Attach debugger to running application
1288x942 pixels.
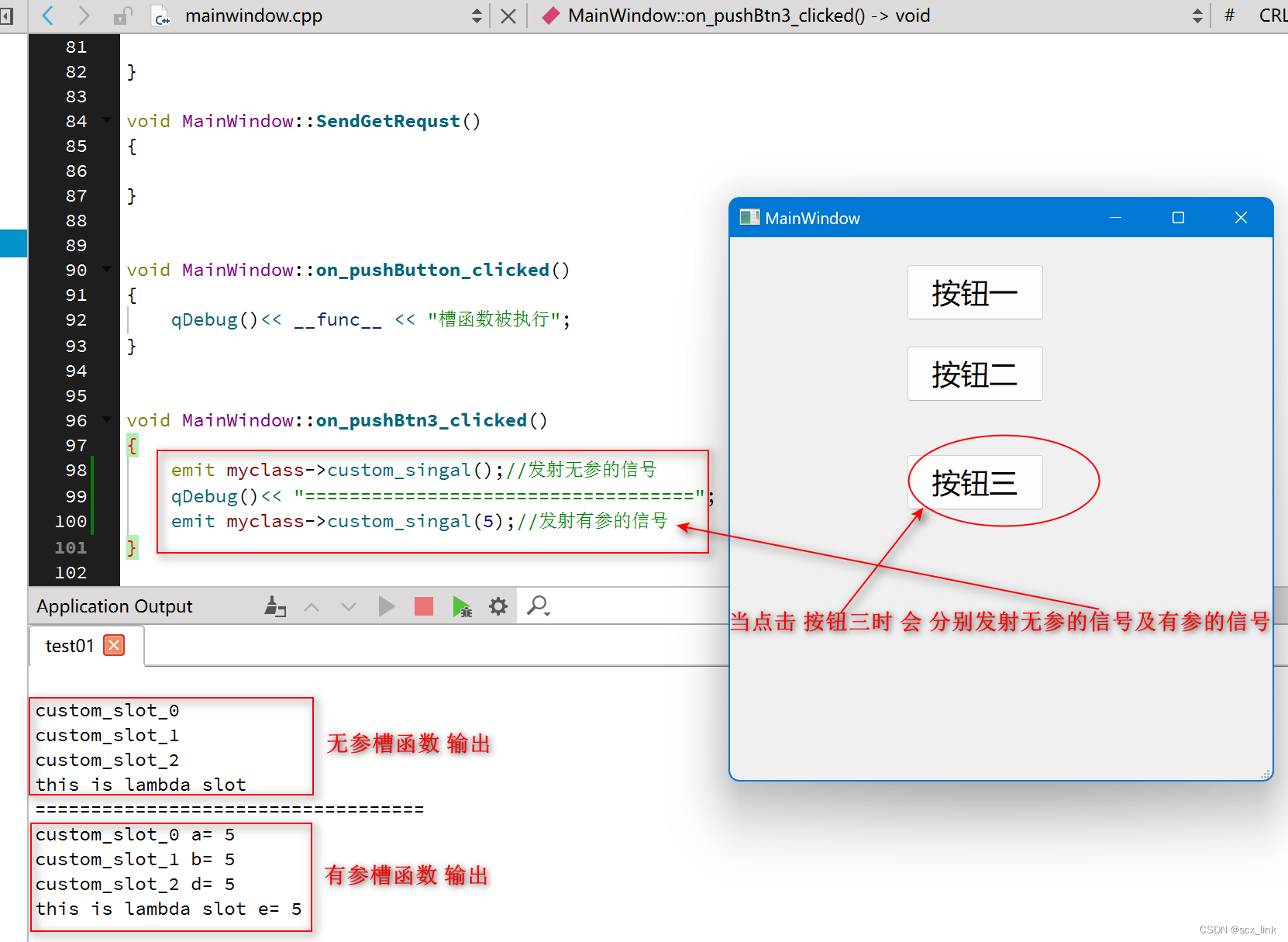pos(462,606)
